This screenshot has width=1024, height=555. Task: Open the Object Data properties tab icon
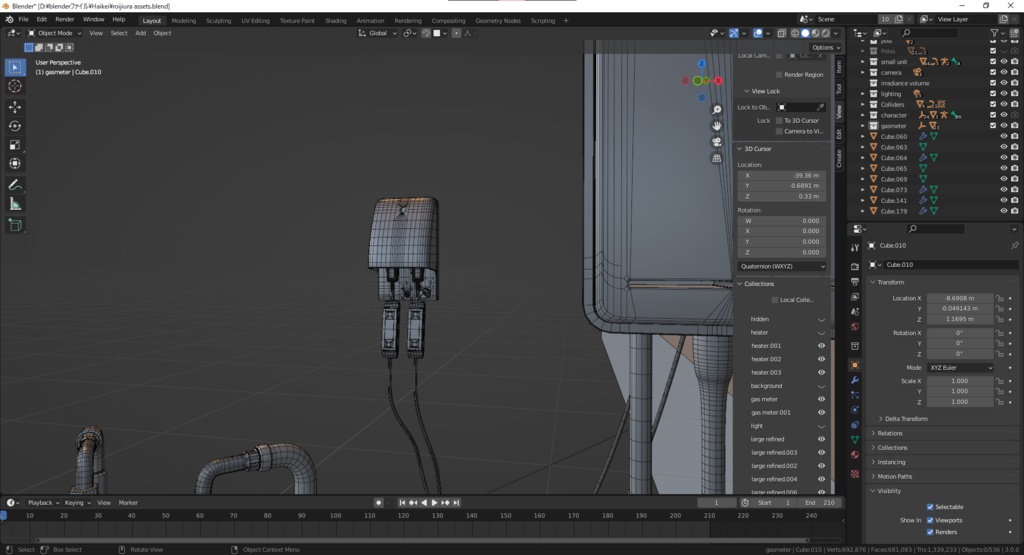pyautogui.click(x=855, y=439)
